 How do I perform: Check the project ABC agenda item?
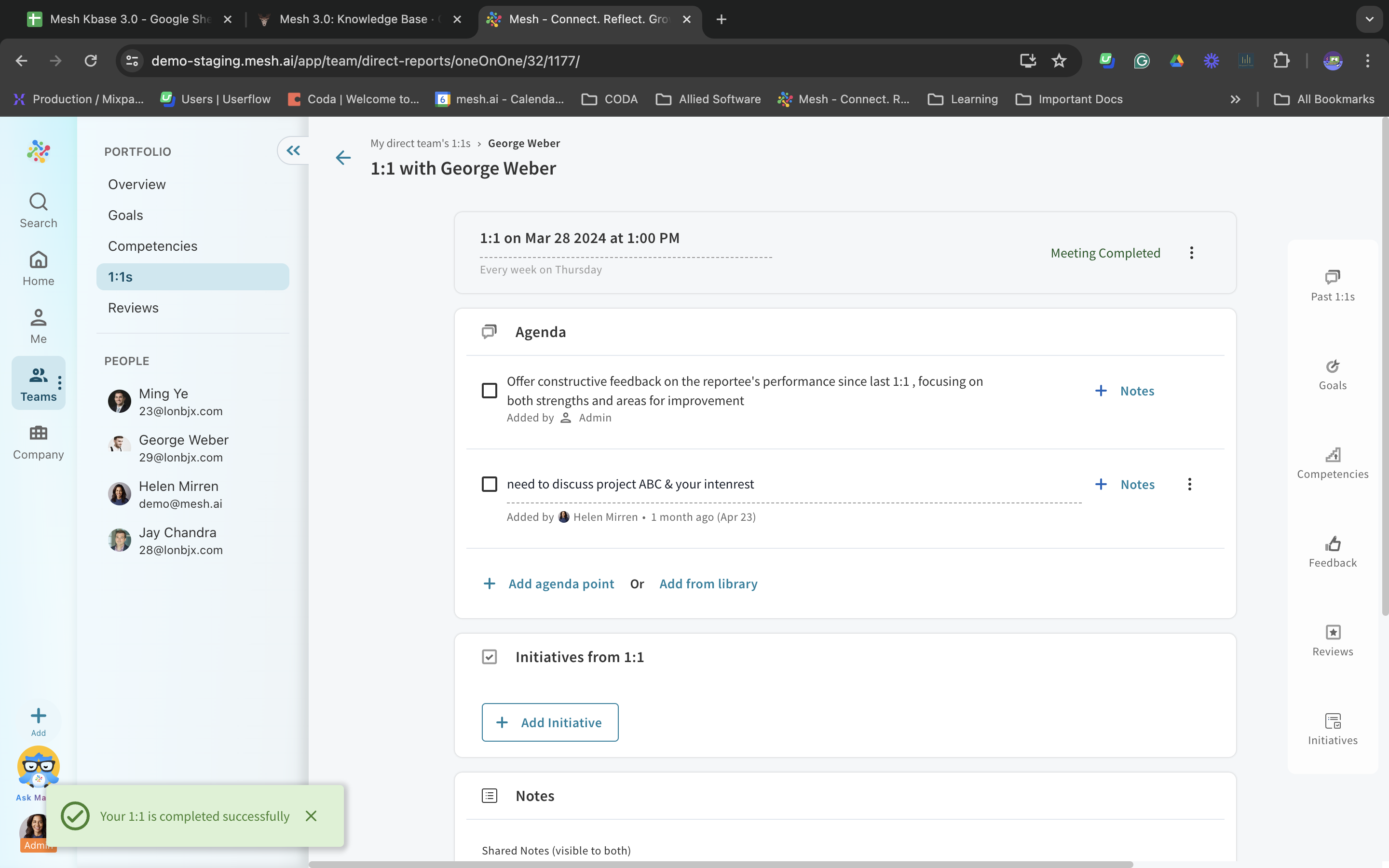[489, 484]
